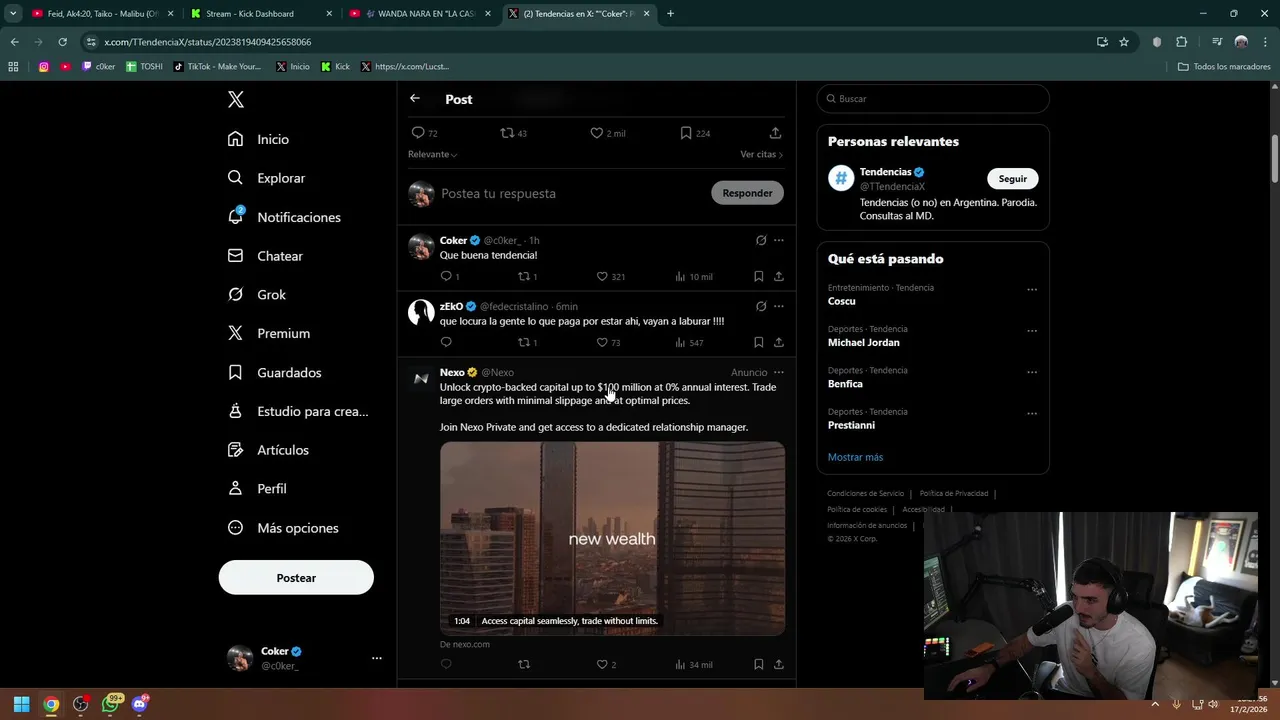The height and width of the screenshot is (720, 1280).
Task: Open Ver citas link
Action: click(761, 154)
